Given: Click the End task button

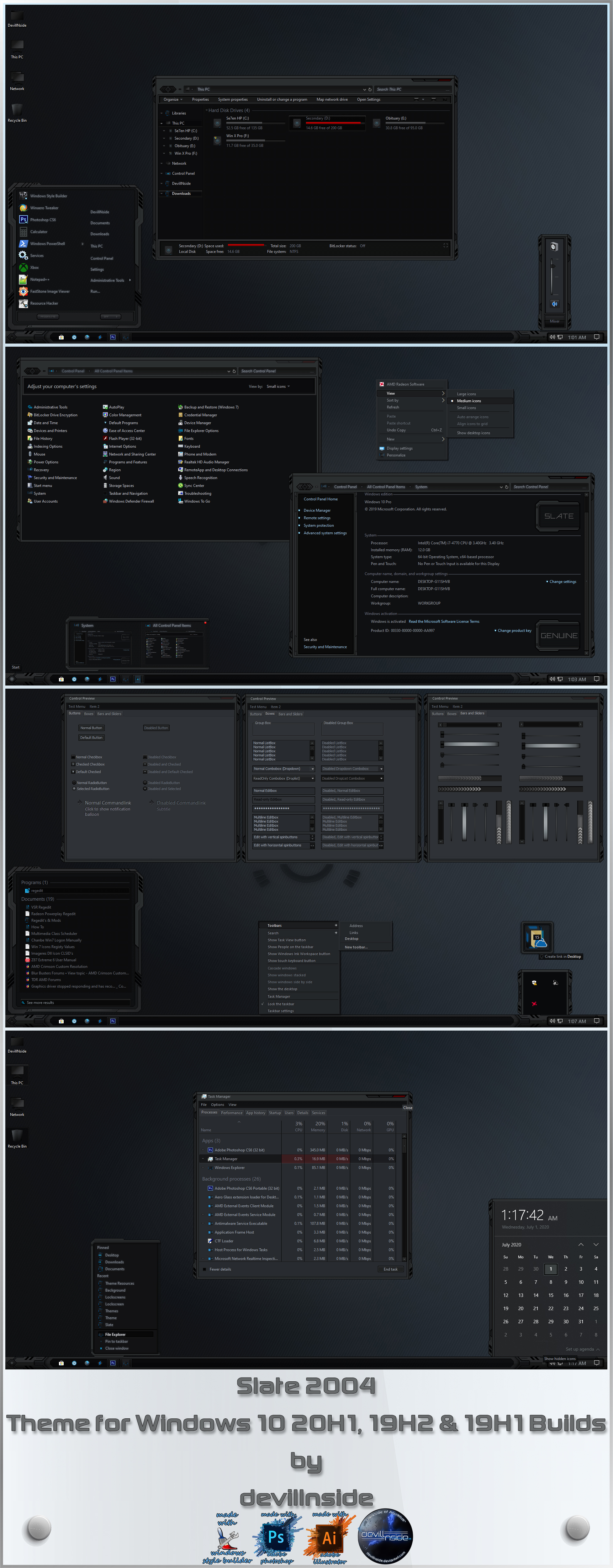Looking at the screenshot, I should [x=390, y=1269].
